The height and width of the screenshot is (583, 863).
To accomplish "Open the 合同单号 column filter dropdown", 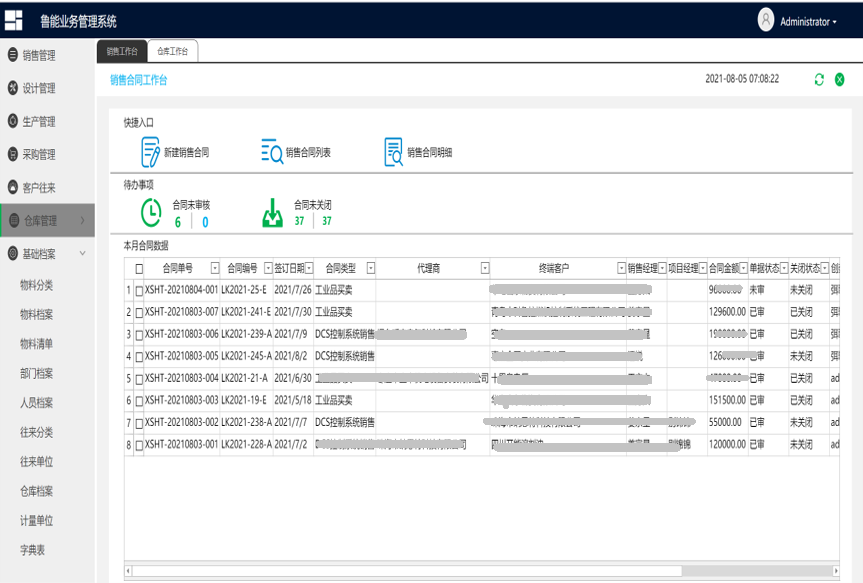I will tap(215, 268).
